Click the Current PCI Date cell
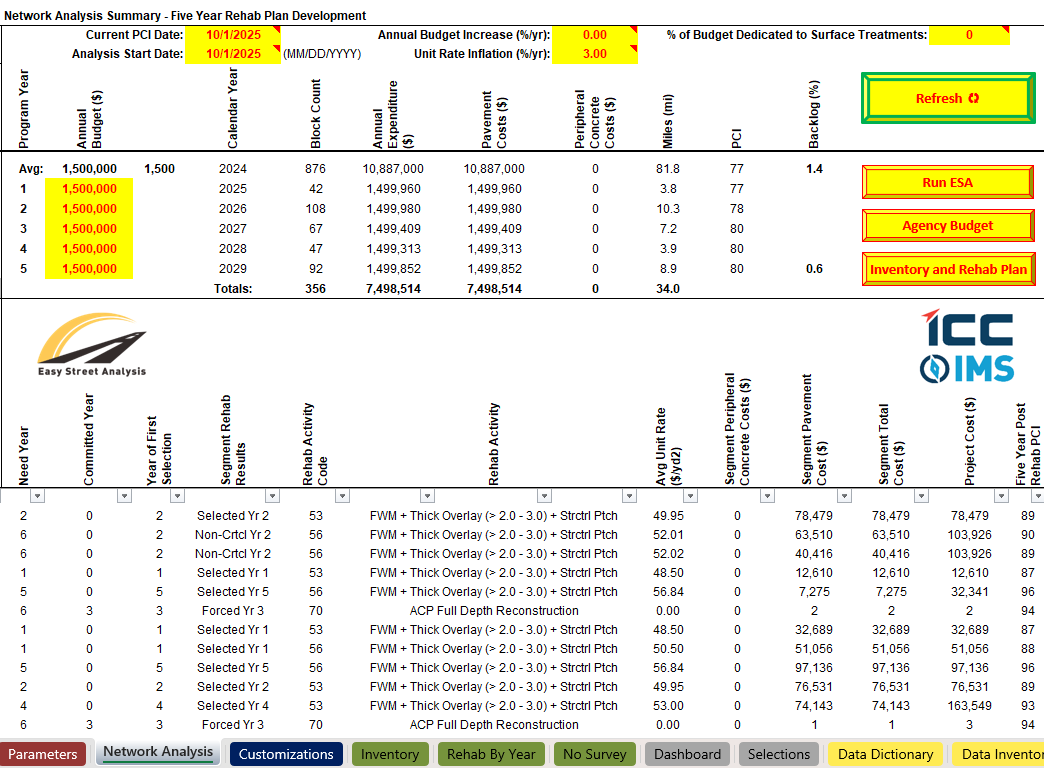 click(x=232, y=35)
